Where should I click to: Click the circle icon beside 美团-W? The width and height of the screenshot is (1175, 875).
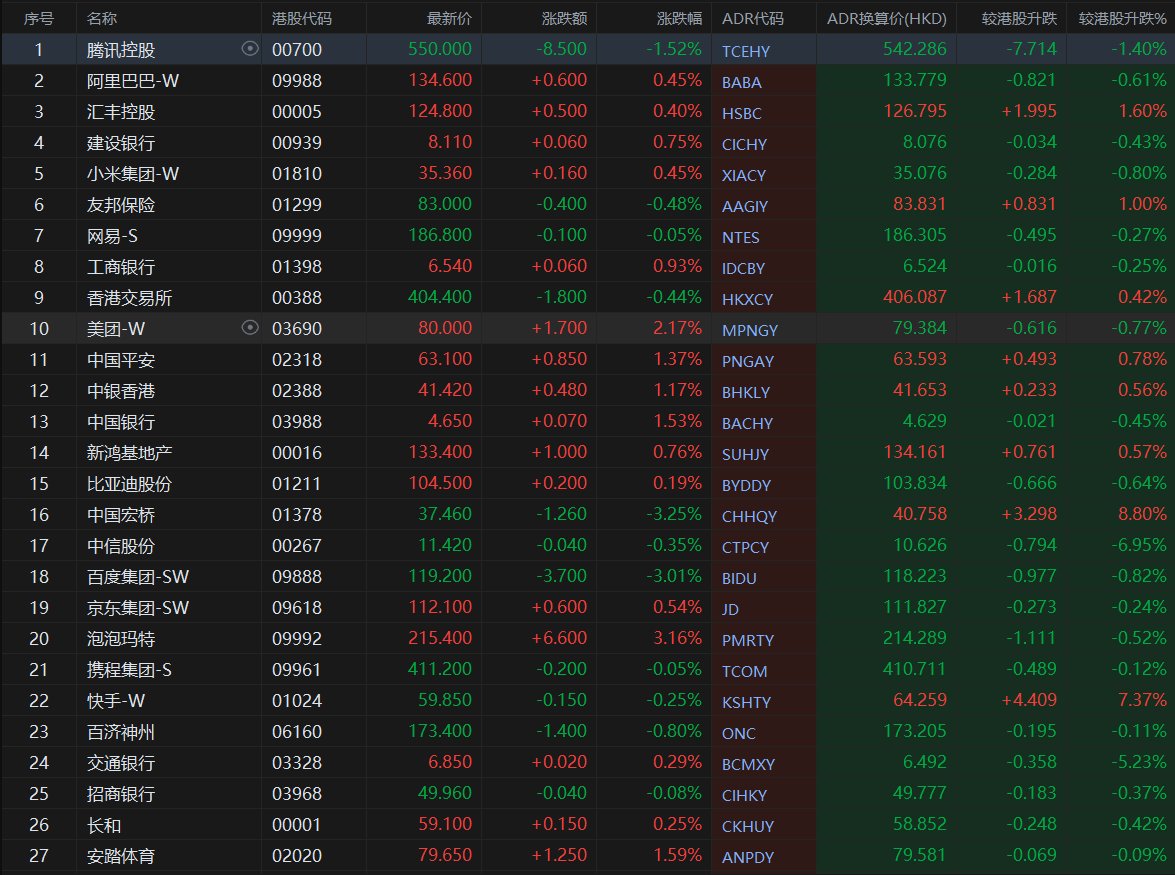click(250, 327)
